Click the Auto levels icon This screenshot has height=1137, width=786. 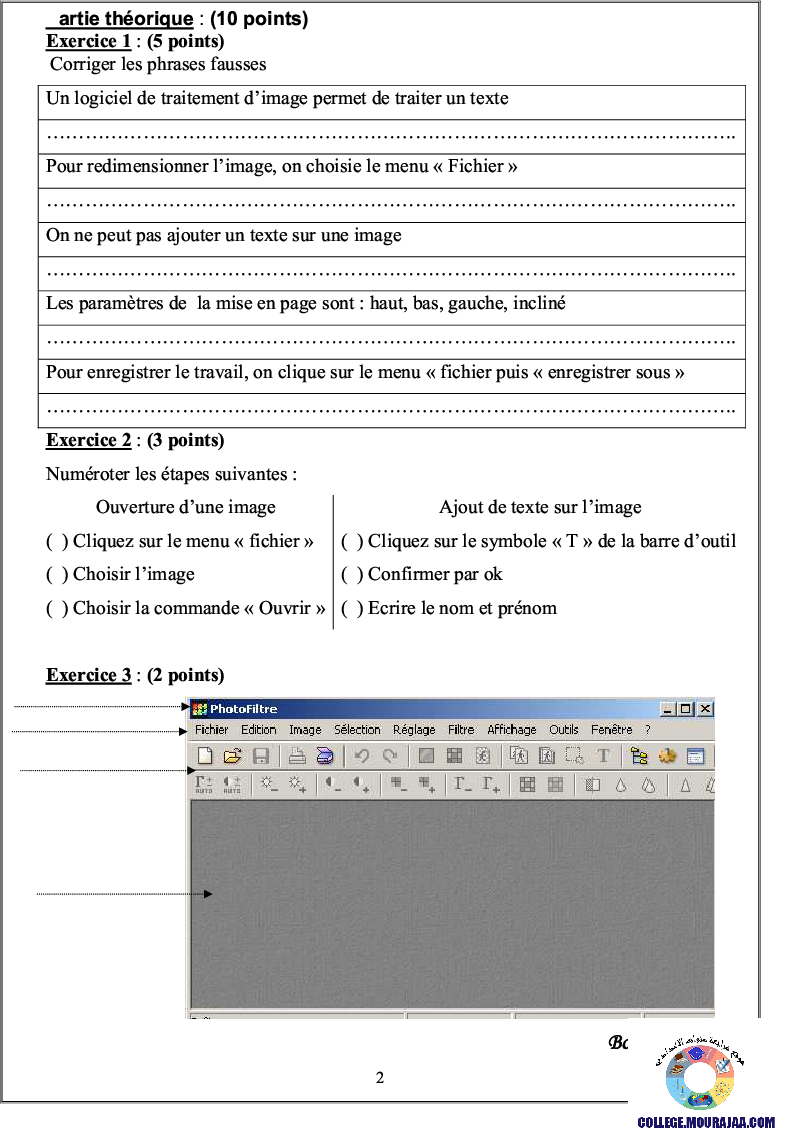click(x=204, y=785)
